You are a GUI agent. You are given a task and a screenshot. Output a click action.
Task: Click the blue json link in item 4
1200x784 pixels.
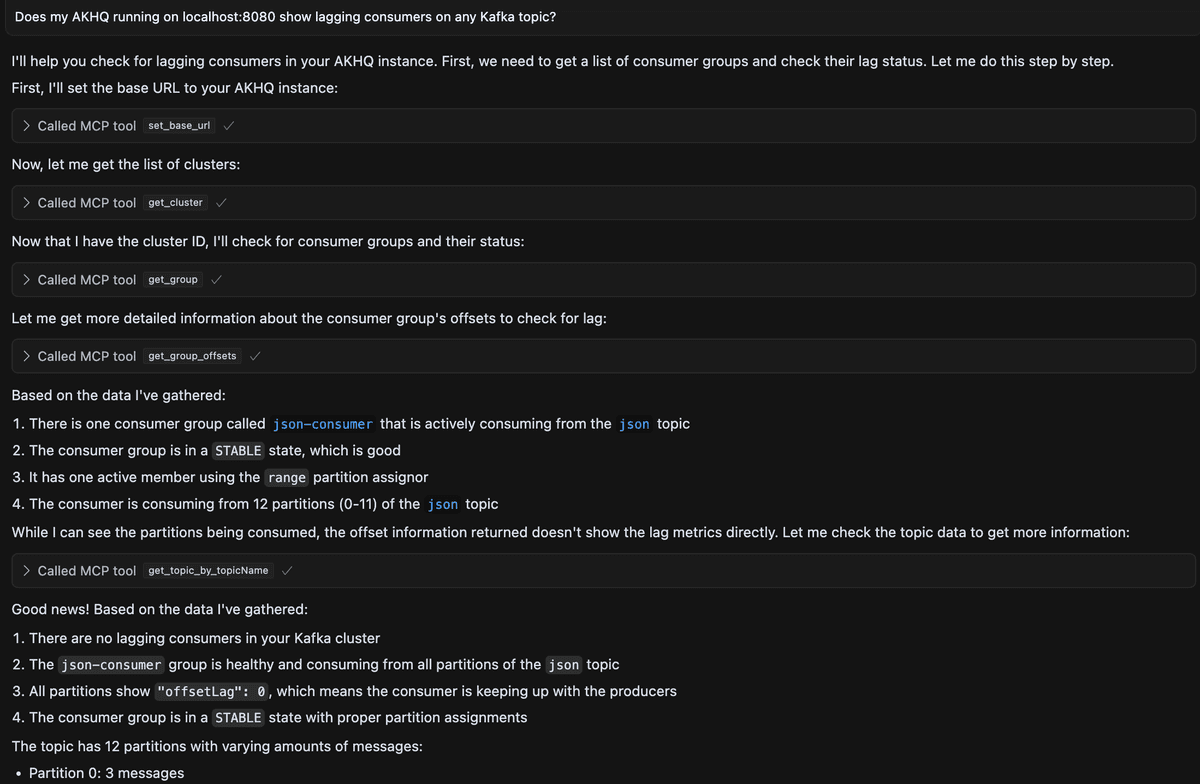coord(442,504)
